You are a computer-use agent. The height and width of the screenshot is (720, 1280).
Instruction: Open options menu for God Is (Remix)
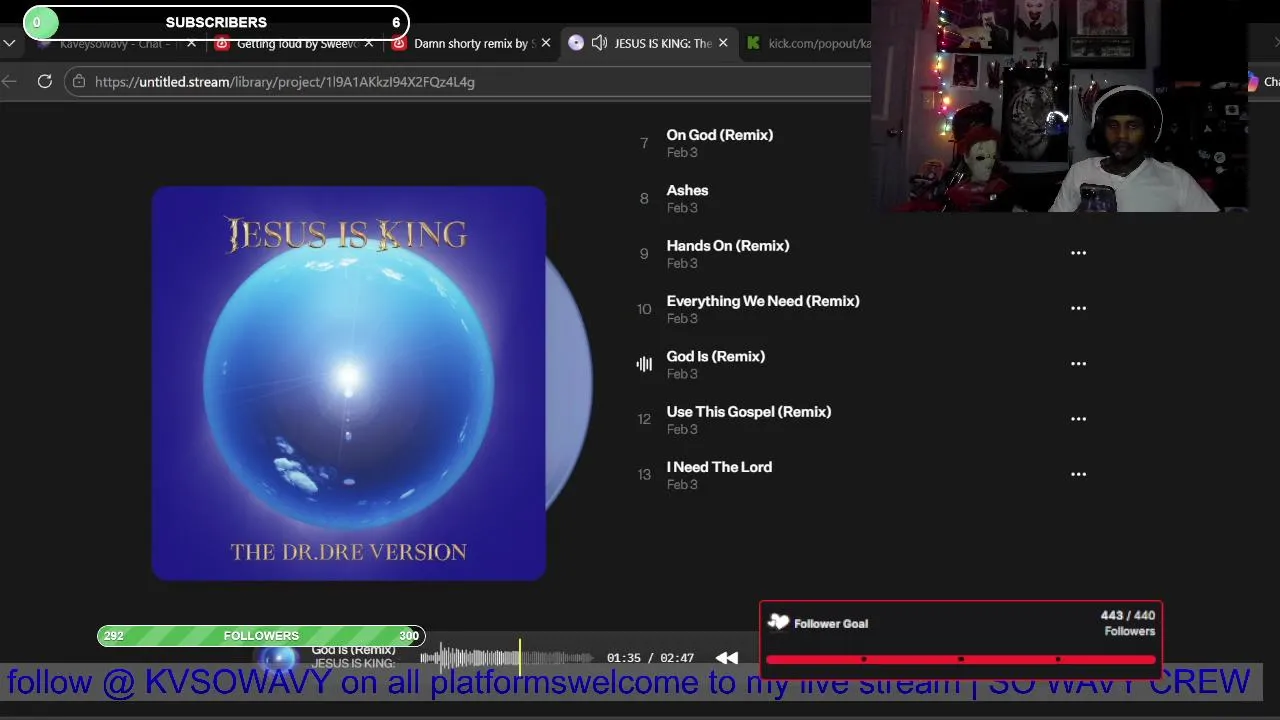click(x=1078, y=364)
